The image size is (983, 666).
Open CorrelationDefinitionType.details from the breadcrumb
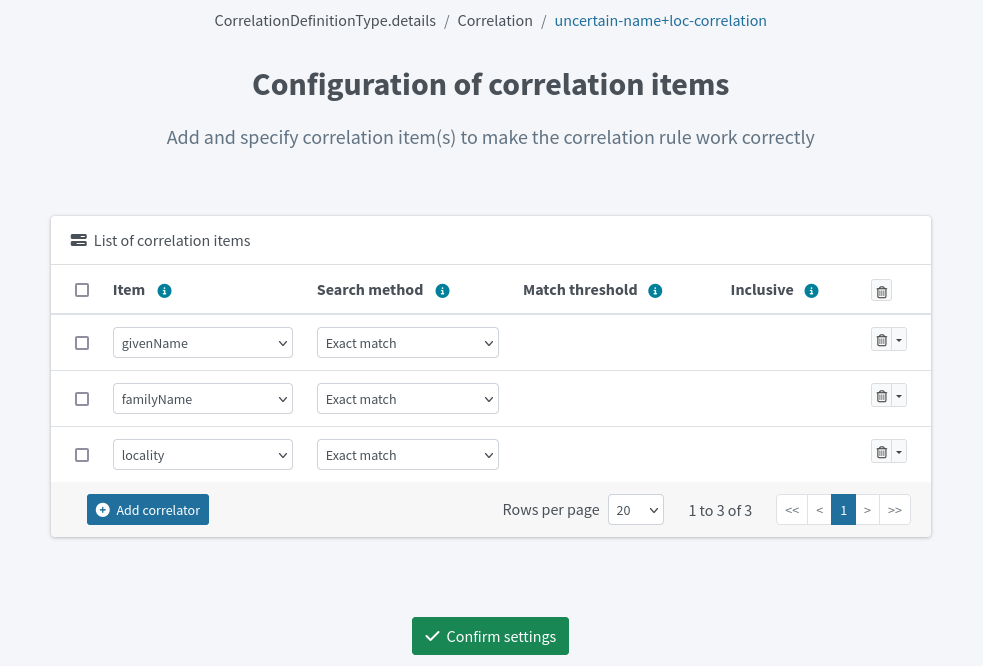click(x=325, y=20)
